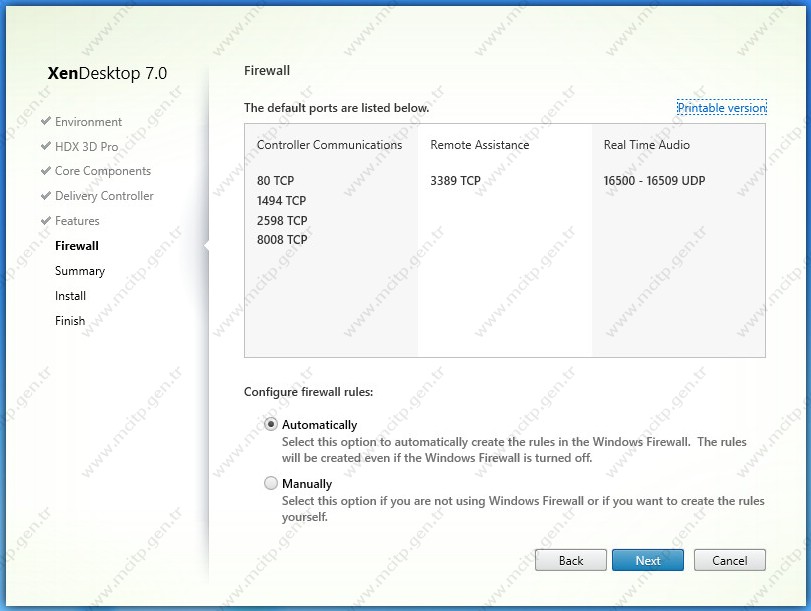811x611 pixels.
Task: Select the Finish step
Action: (70, 321)
